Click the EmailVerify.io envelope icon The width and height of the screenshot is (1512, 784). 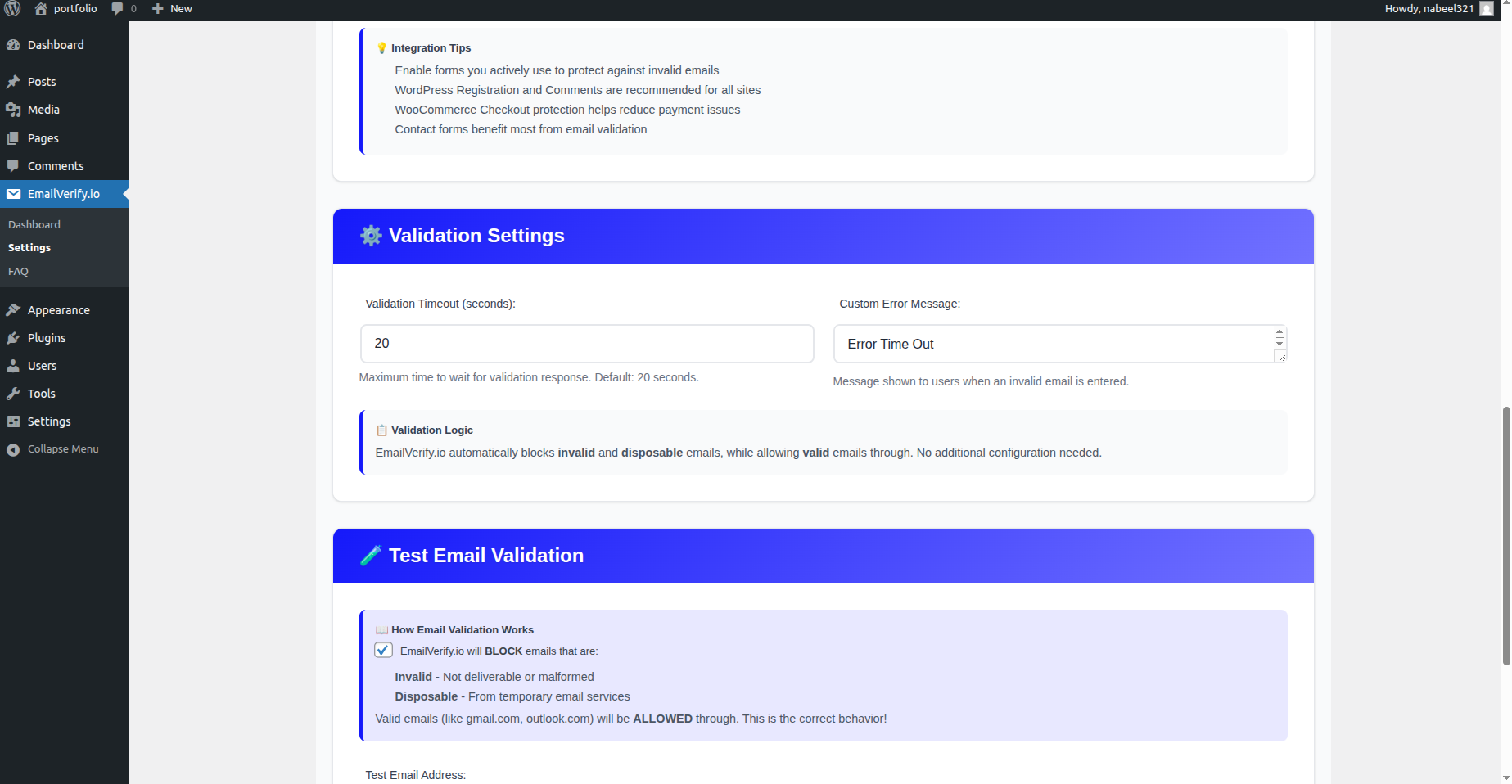(14, 194)
